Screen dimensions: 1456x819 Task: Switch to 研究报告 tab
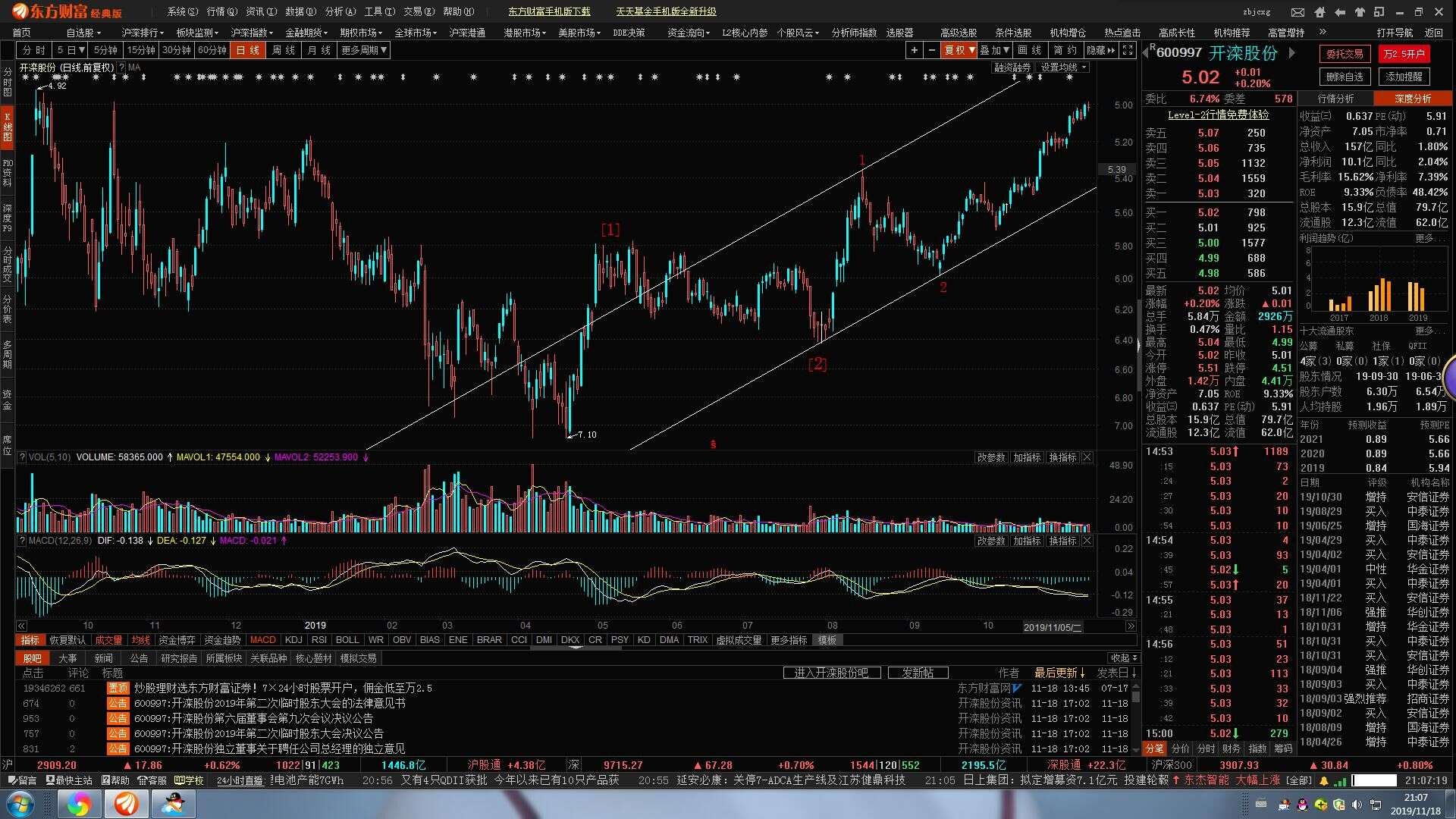178,658
